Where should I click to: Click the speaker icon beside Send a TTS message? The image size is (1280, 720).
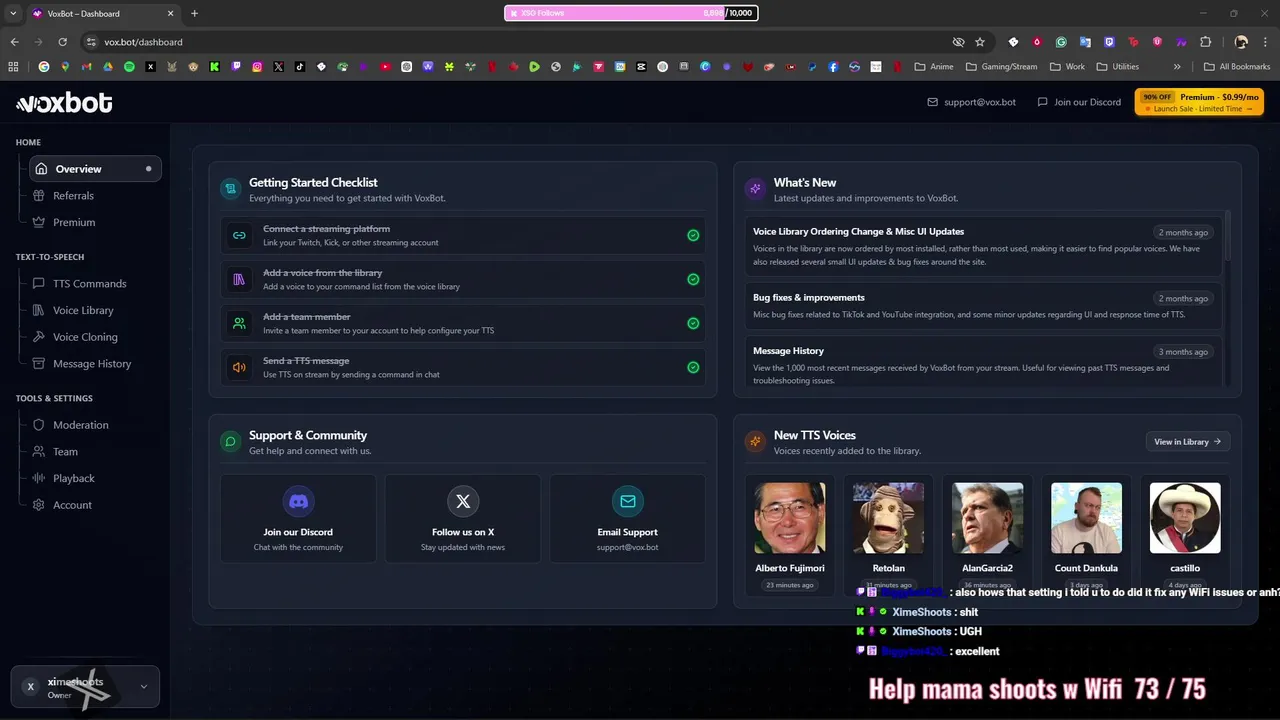click(239, 367)
